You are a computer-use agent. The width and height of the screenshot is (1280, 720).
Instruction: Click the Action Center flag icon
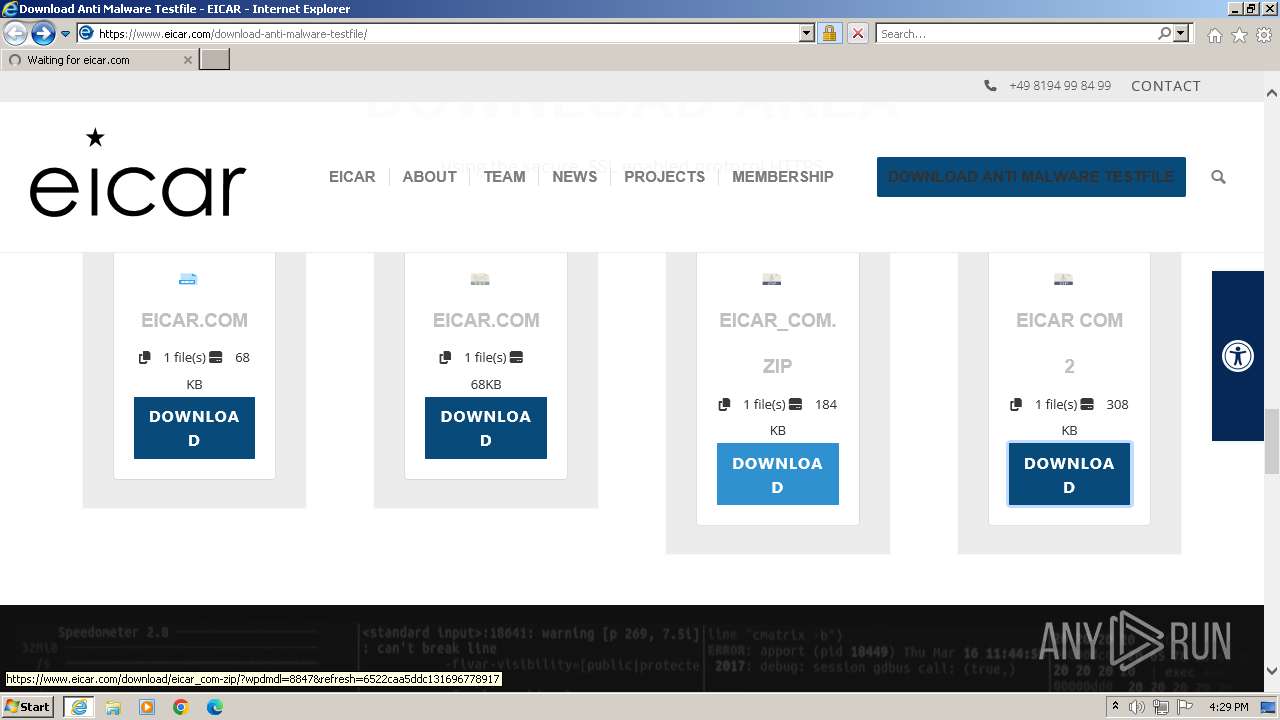[1185, 707]
